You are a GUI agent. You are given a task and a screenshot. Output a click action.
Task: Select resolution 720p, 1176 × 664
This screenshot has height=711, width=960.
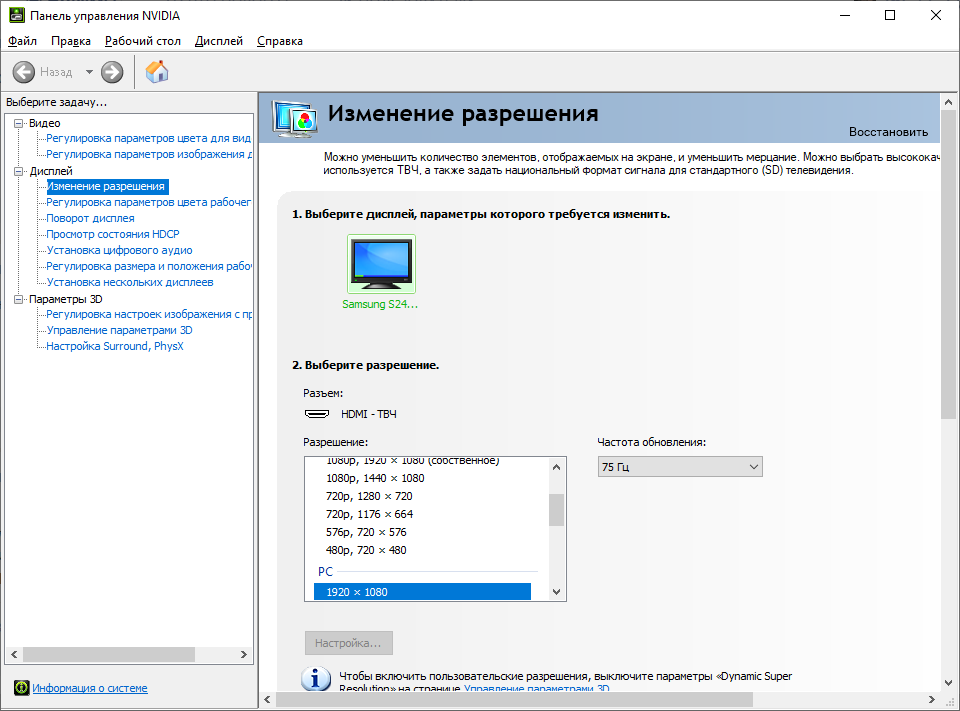[x=369, y=514]
